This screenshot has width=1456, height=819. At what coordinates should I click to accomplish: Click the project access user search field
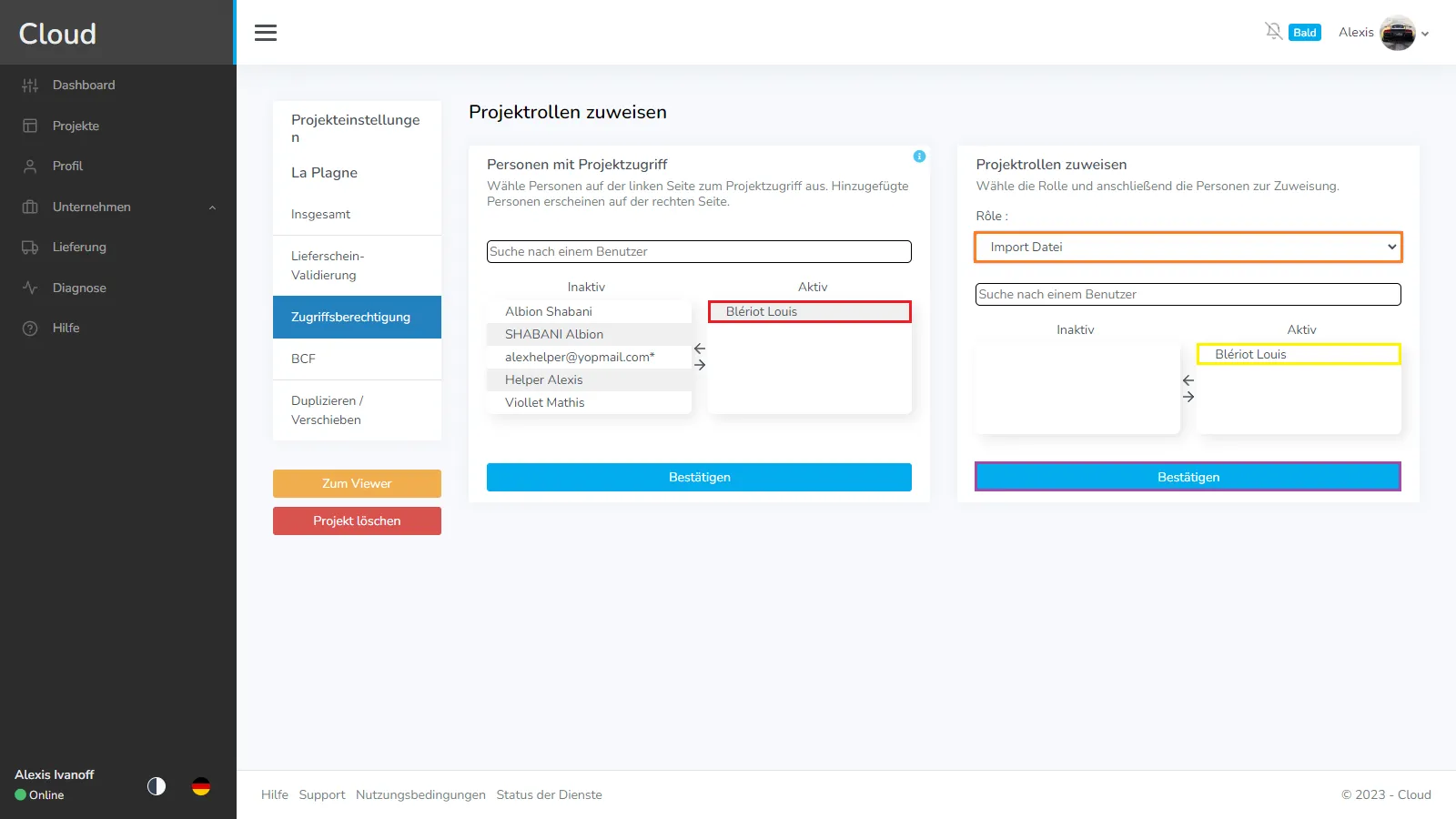click(699, 251)
